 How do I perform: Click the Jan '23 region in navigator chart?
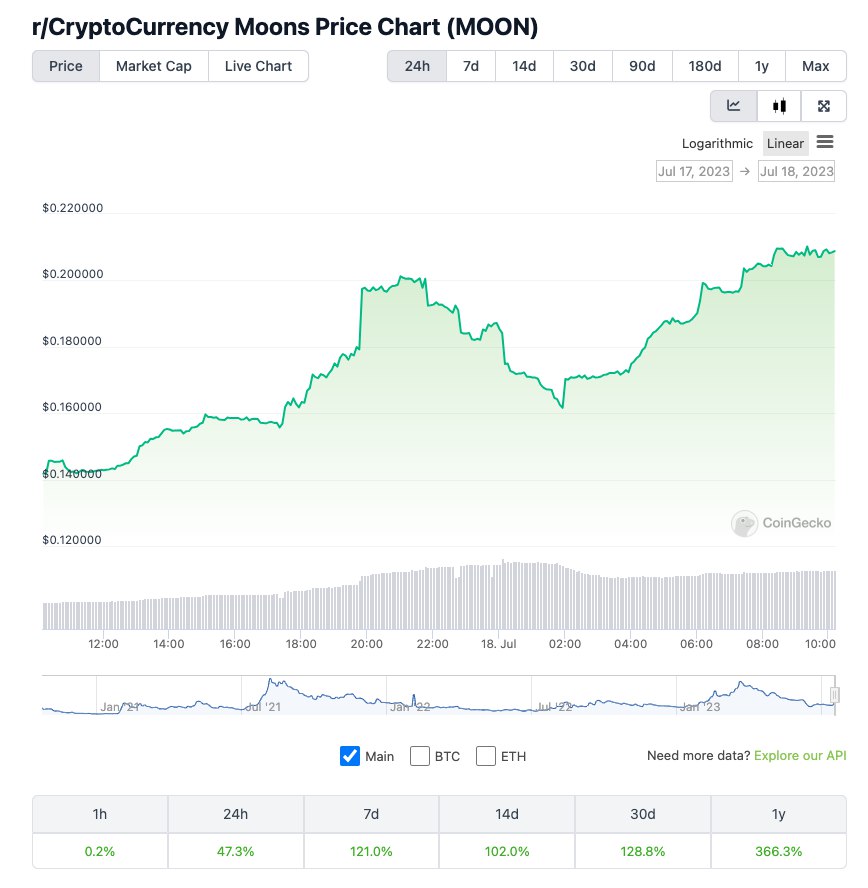pos(700,706)
